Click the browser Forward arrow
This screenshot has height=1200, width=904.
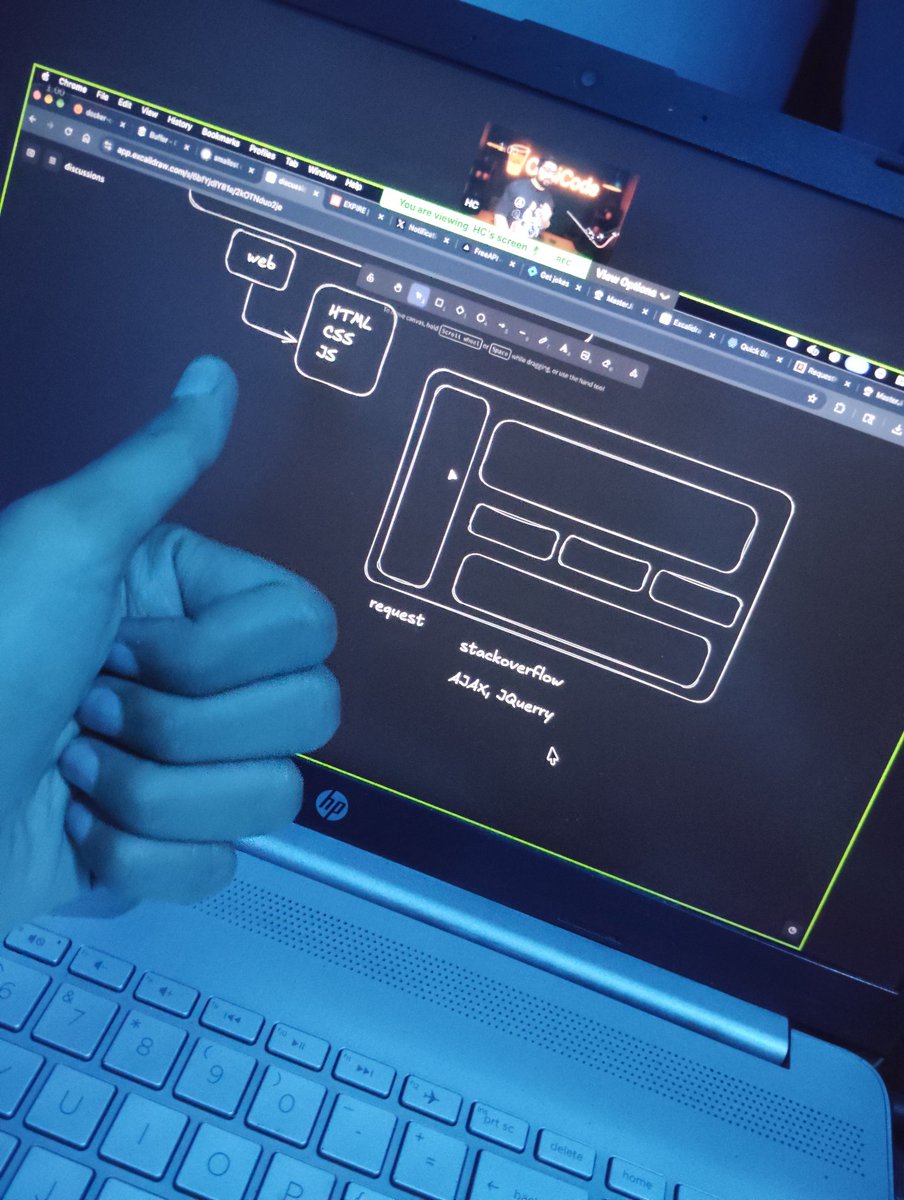pos(50,125)
